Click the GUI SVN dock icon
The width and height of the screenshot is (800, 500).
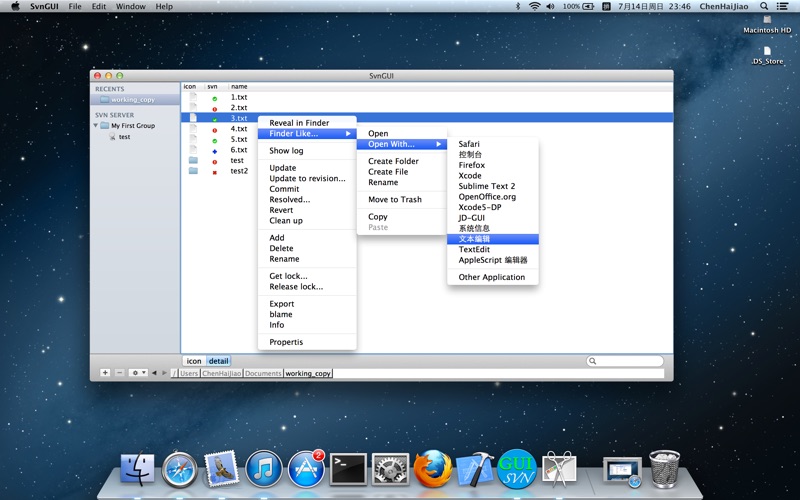tap(516, 468)
